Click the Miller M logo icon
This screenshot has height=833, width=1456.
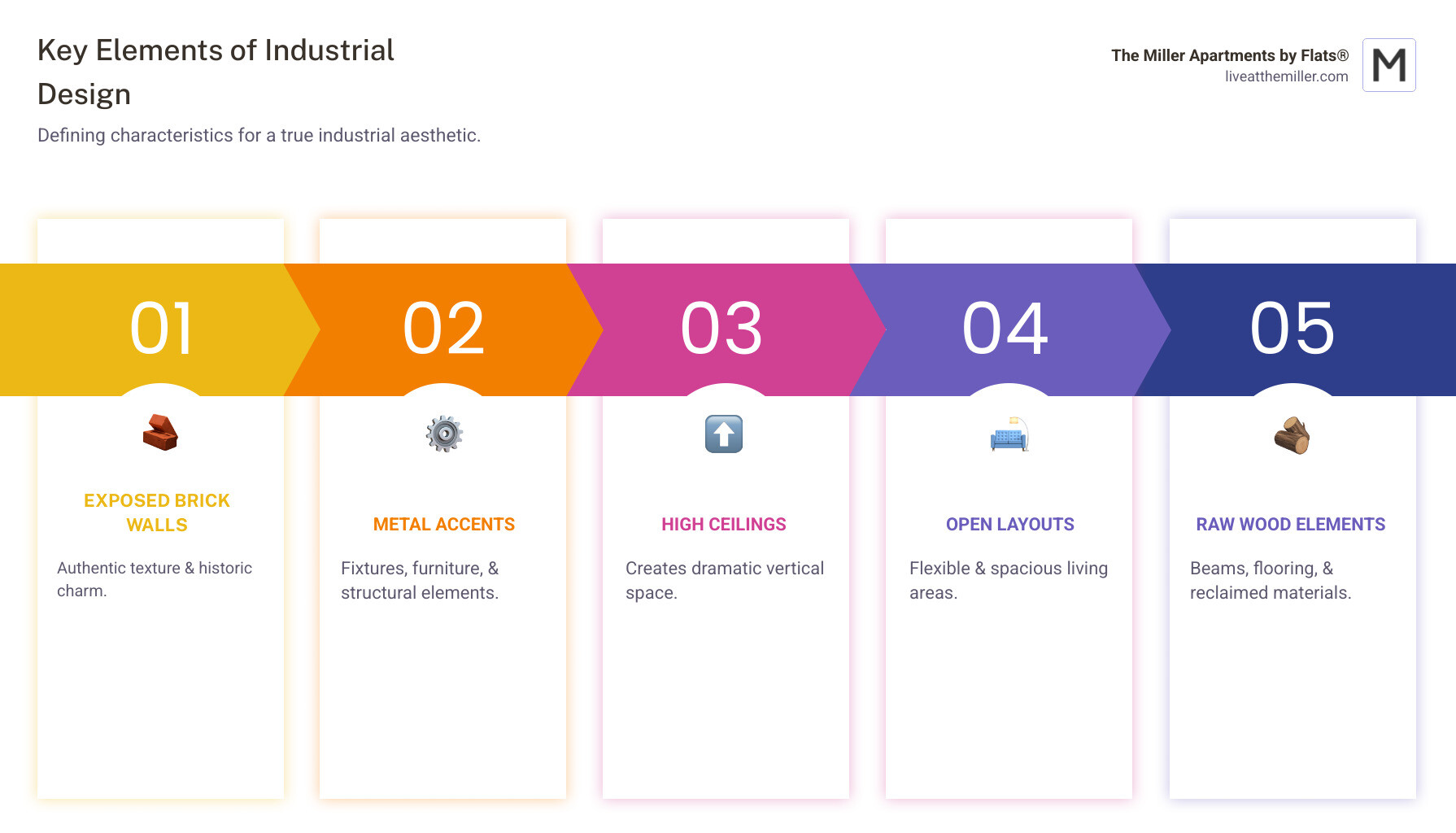click(x=1388, y=65)
